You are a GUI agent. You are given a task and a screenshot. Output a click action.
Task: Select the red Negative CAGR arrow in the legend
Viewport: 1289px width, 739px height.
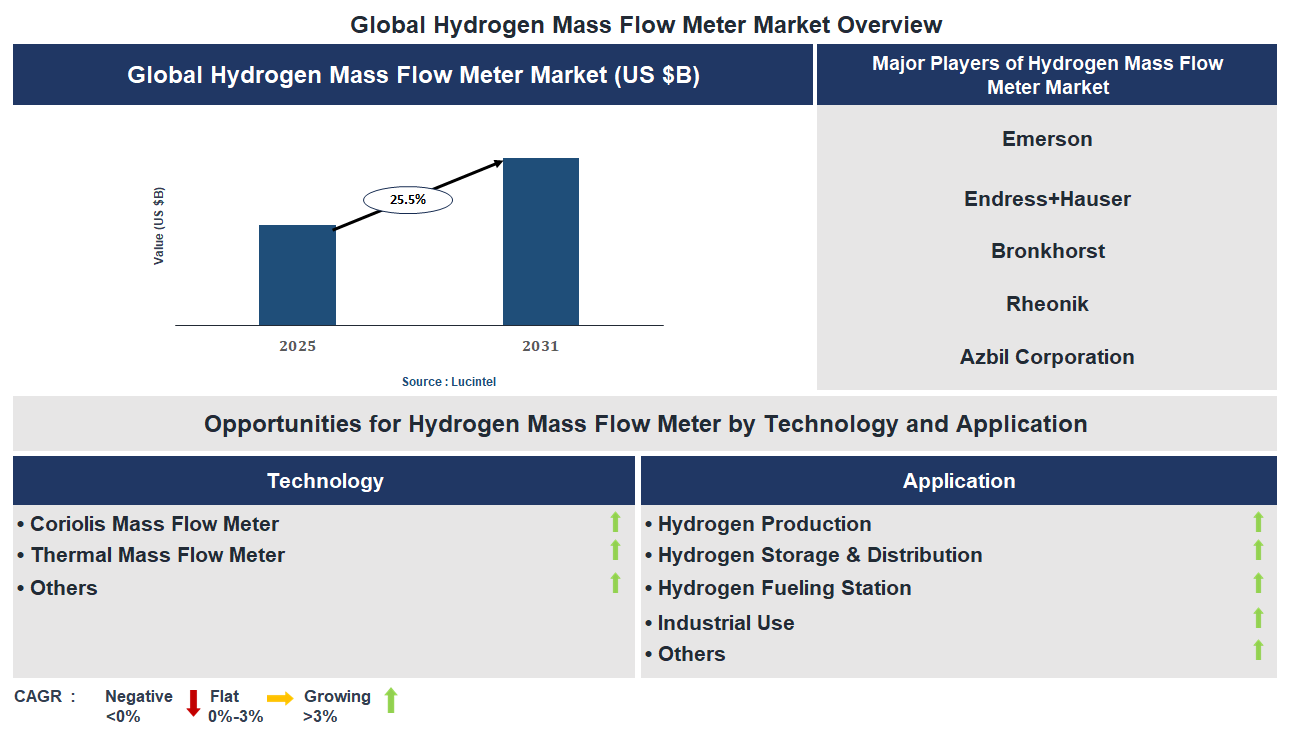coord(193,702)
